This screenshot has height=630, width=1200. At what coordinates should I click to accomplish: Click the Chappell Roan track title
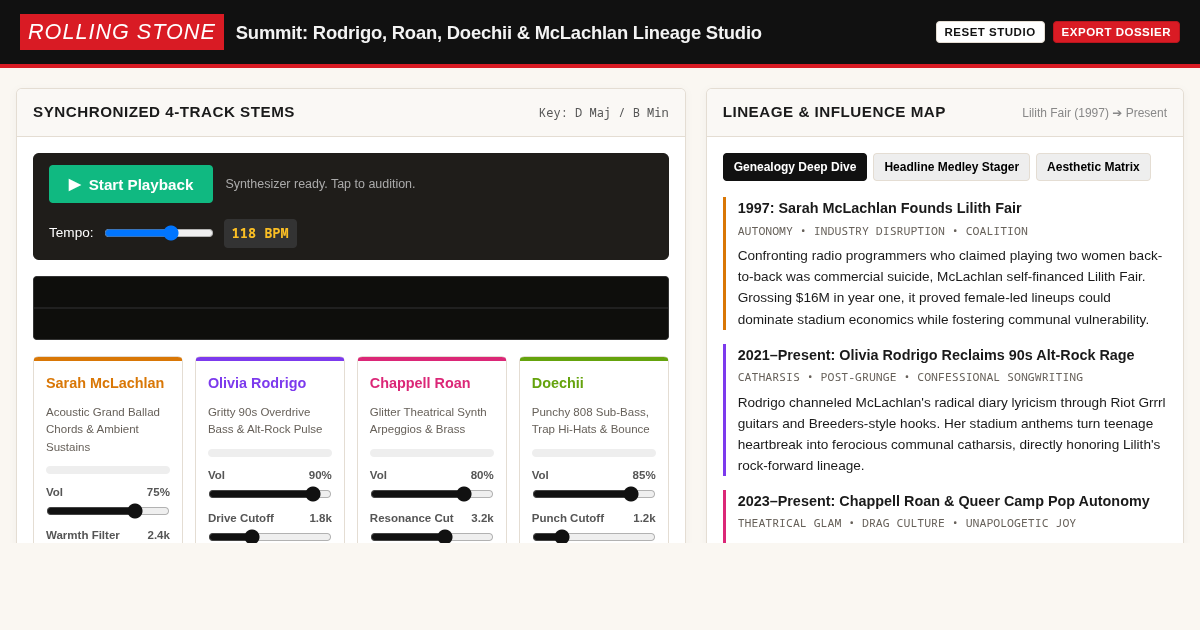420,383
